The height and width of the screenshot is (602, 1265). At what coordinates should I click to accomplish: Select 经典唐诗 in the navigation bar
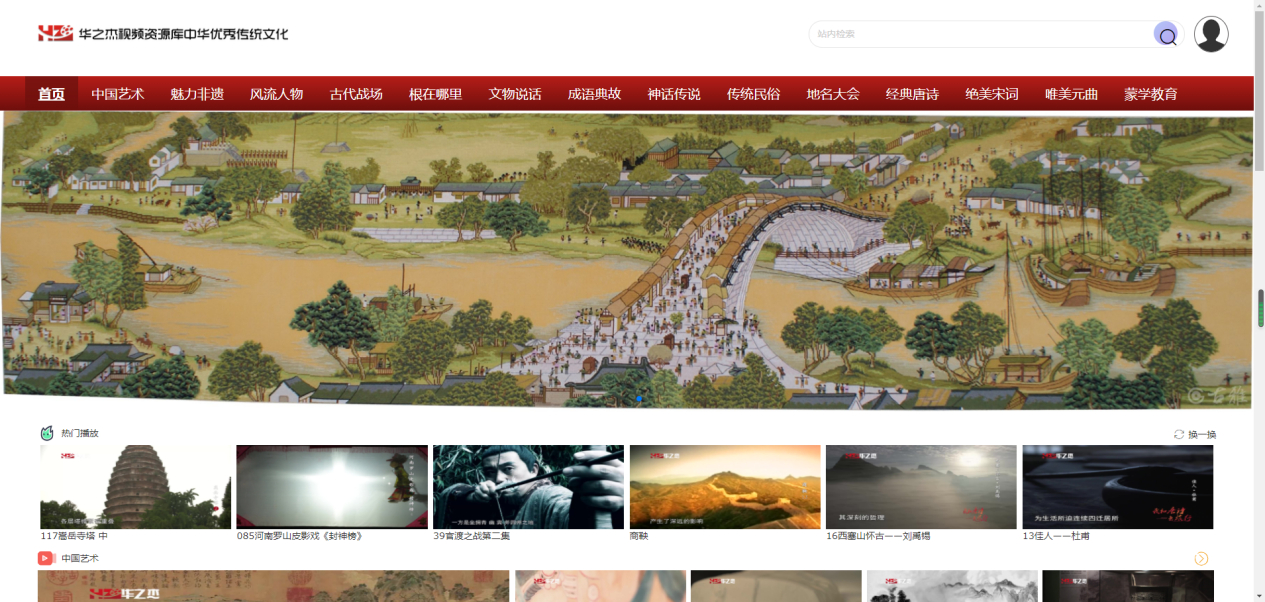pos(913,94)
